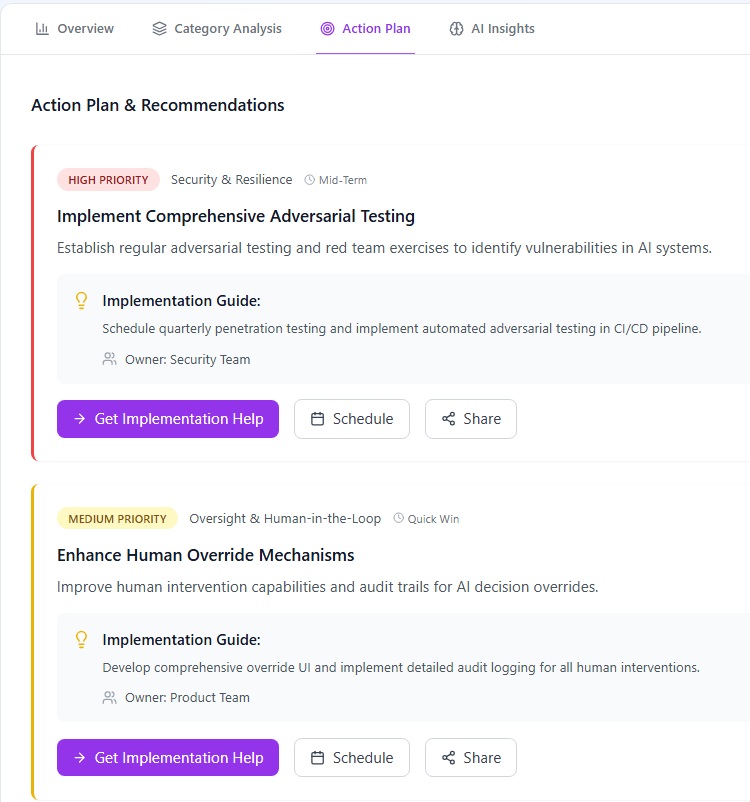Get Implementation Help for Adversarial Testing
Viewport: 750px width, 802px height.
pos(168,419)
